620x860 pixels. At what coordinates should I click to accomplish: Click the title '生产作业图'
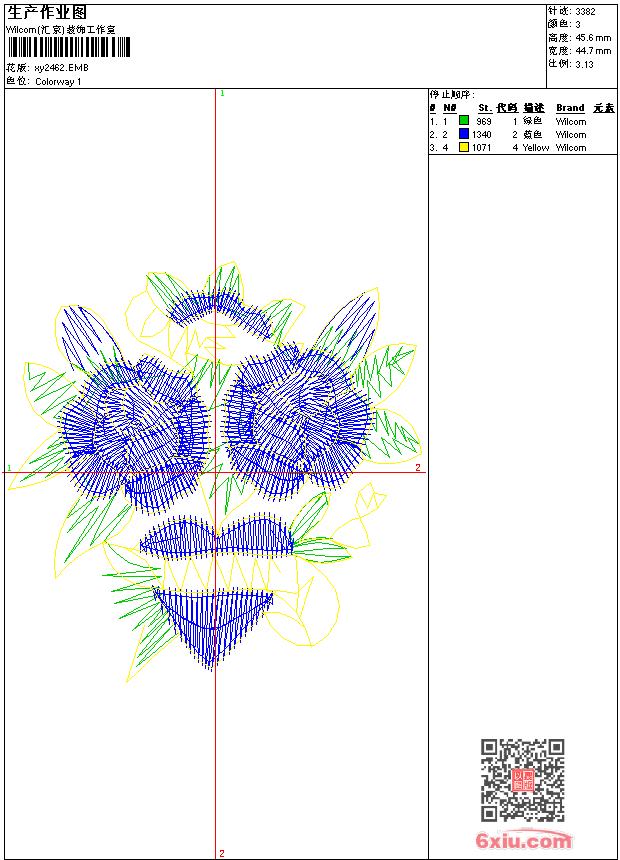[47, 13]
